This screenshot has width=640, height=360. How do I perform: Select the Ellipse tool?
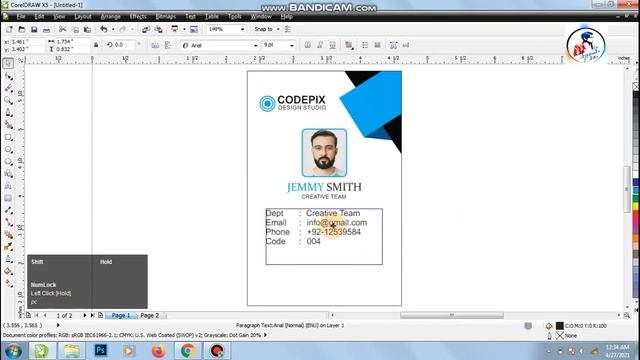coord(8,150)
